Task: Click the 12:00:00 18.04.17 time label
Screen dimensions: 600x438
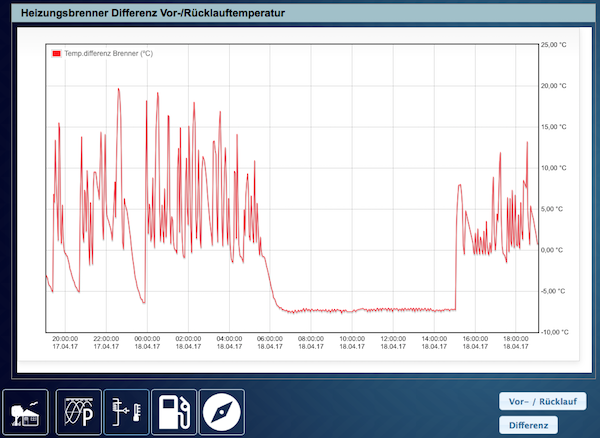Action: click(393, 343)
